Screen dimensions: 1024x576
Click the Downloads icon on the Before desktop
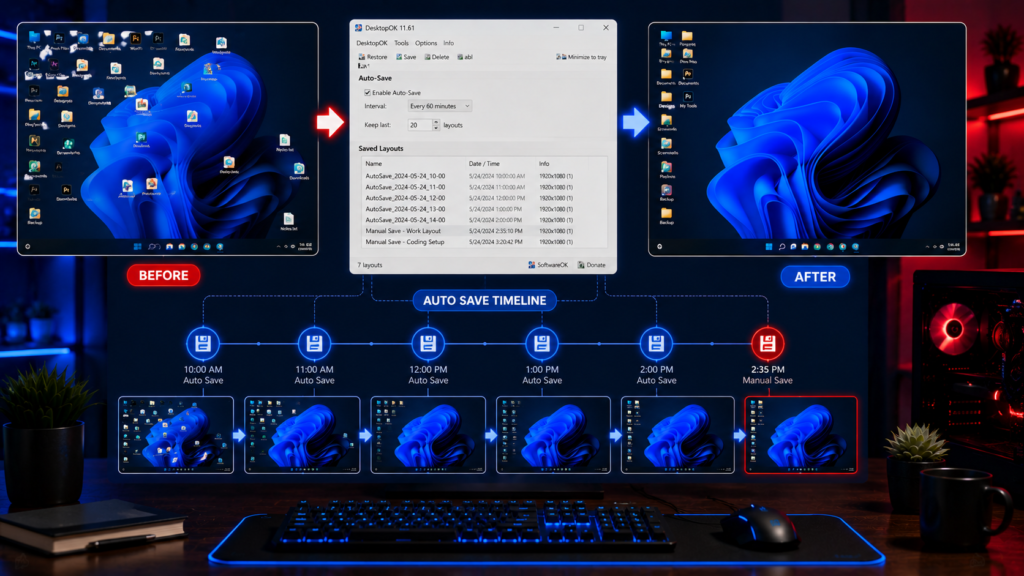click(x=299, y=172)
